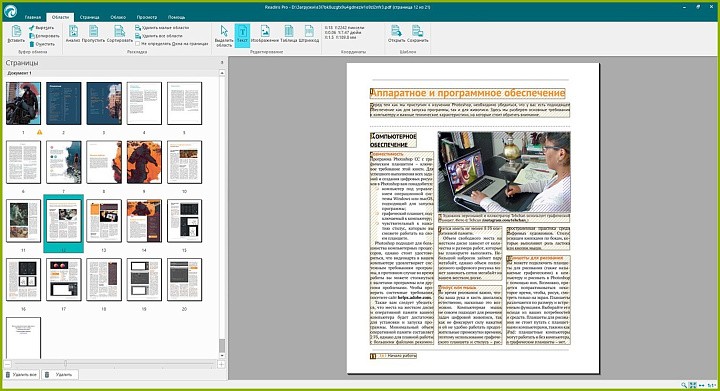The height and width of the screenshot is (391, 720).
Task: Activate the Выделить область pointer tool
Action: 224,36
